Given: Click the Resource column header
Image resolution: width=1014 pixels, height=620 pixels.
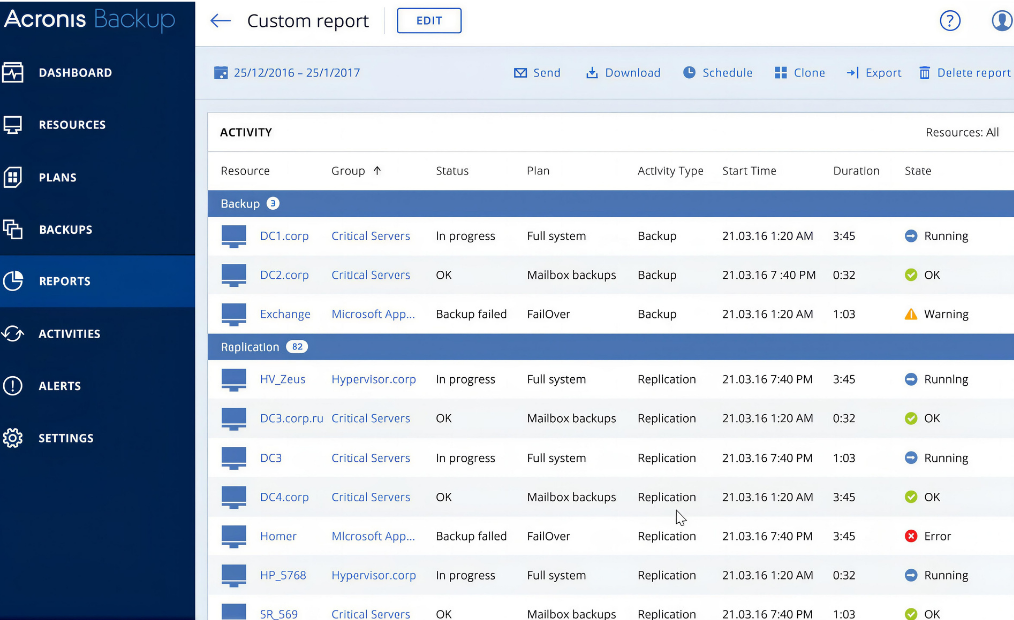Looking at the screenshot, I should [x=244, y=171].
